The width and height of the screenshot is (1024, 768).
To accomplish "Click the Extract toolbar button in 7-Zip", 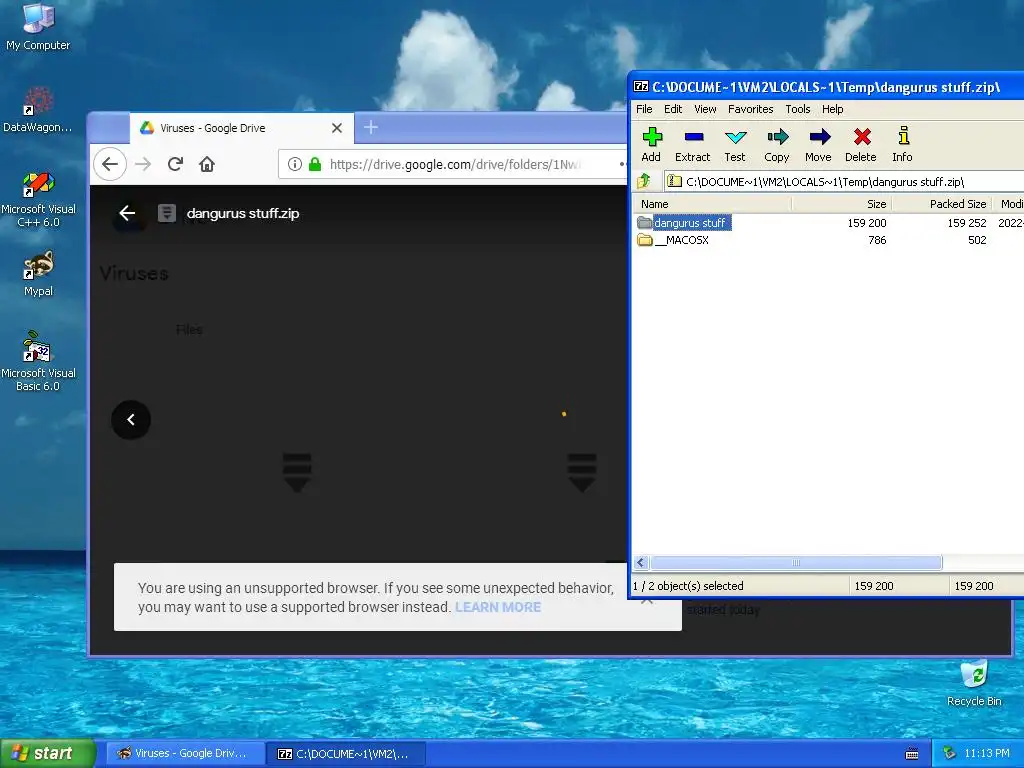I will pyautogui.click(x=692, y=144).
